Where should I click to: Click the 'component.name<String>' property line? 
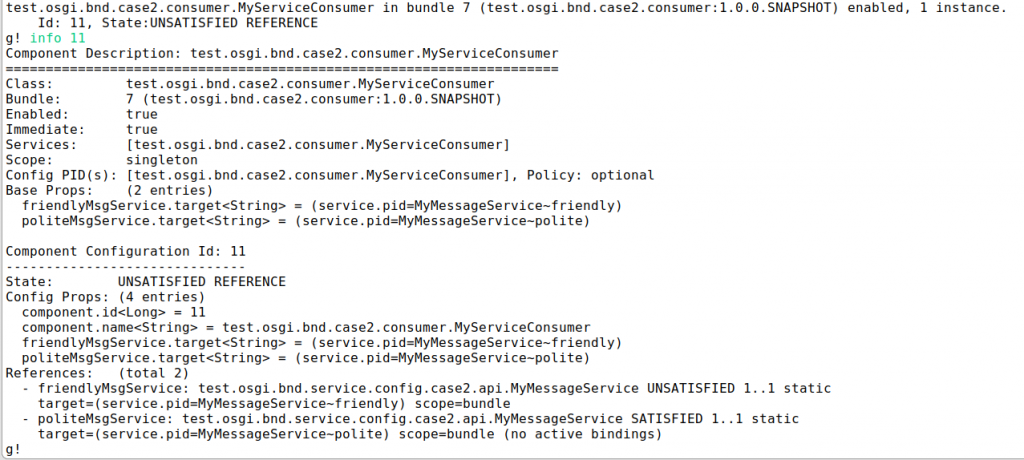(x=306, y=327)
